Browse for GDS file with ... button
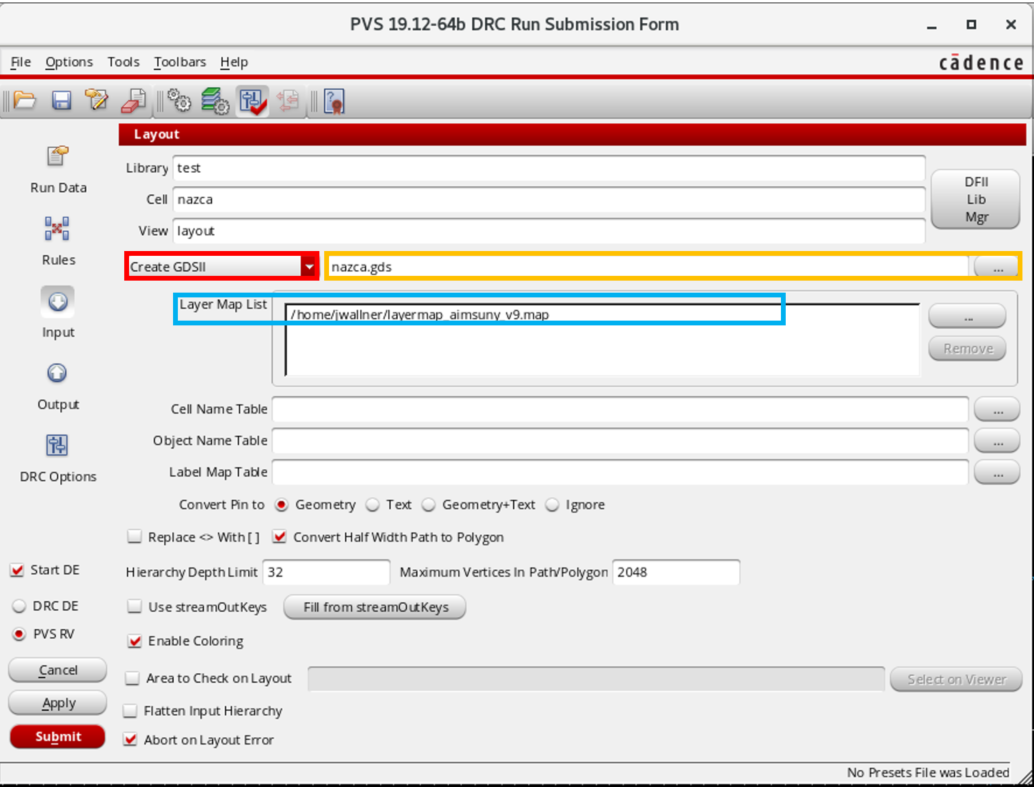The width and height of the screenshot is (1034, 787). 997,267
